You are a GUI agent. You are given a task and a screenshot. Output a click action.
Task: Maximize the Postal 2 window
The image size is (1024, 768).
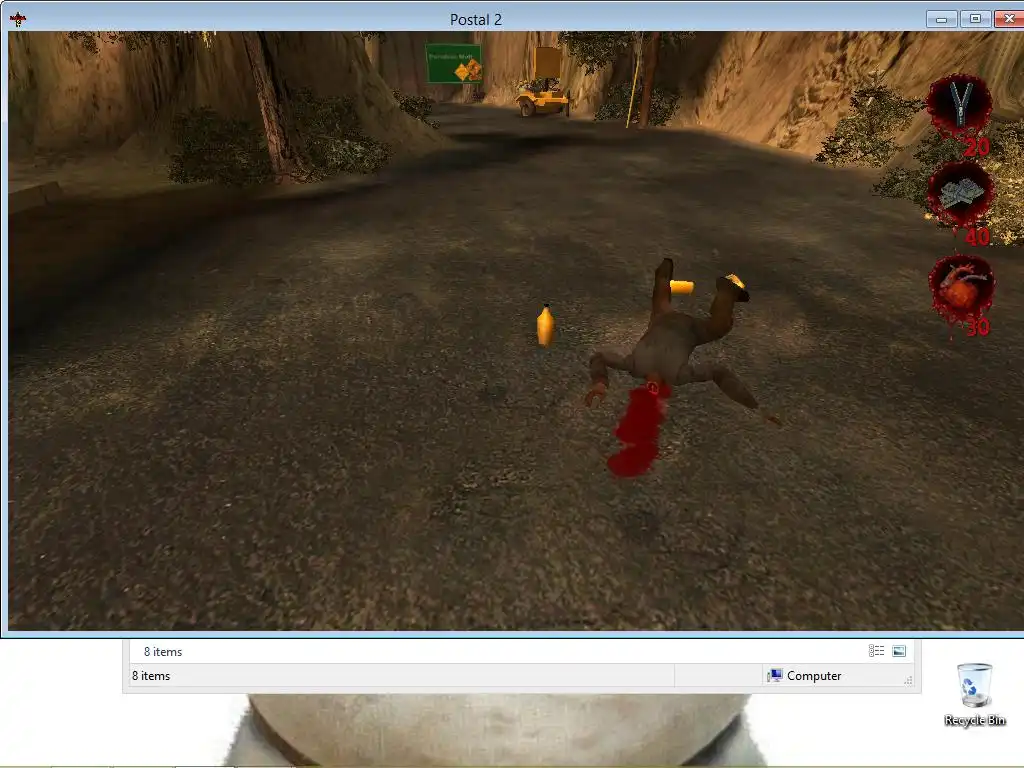tap(975, 19)
